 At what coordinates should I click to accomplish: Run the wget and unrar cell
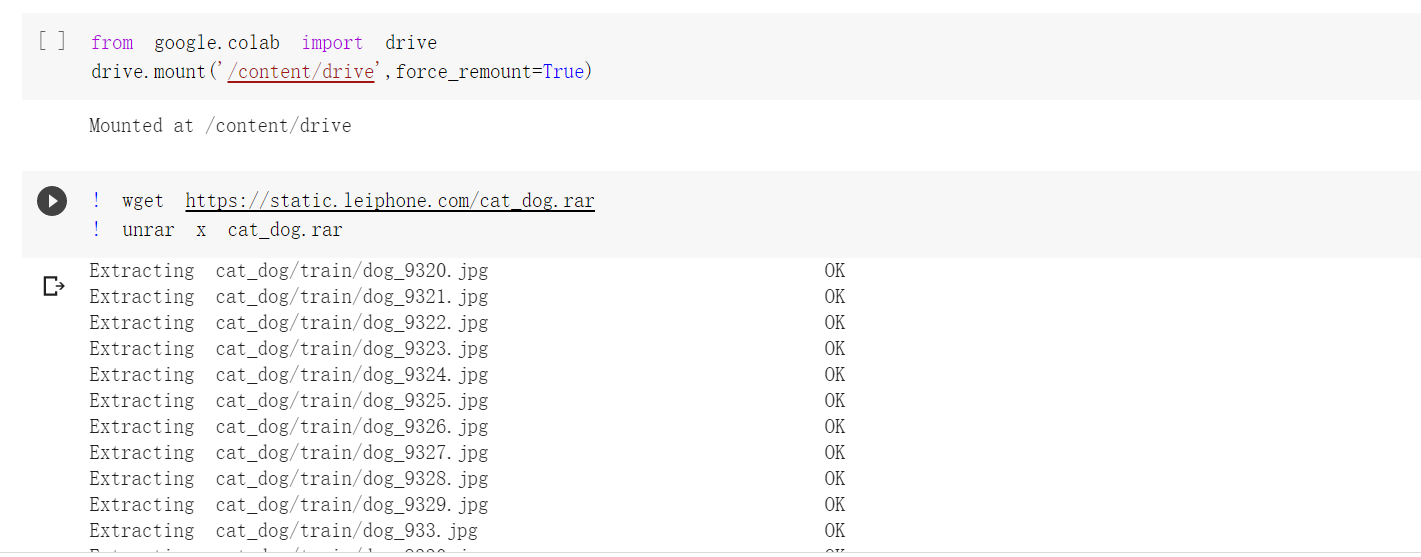52,201
